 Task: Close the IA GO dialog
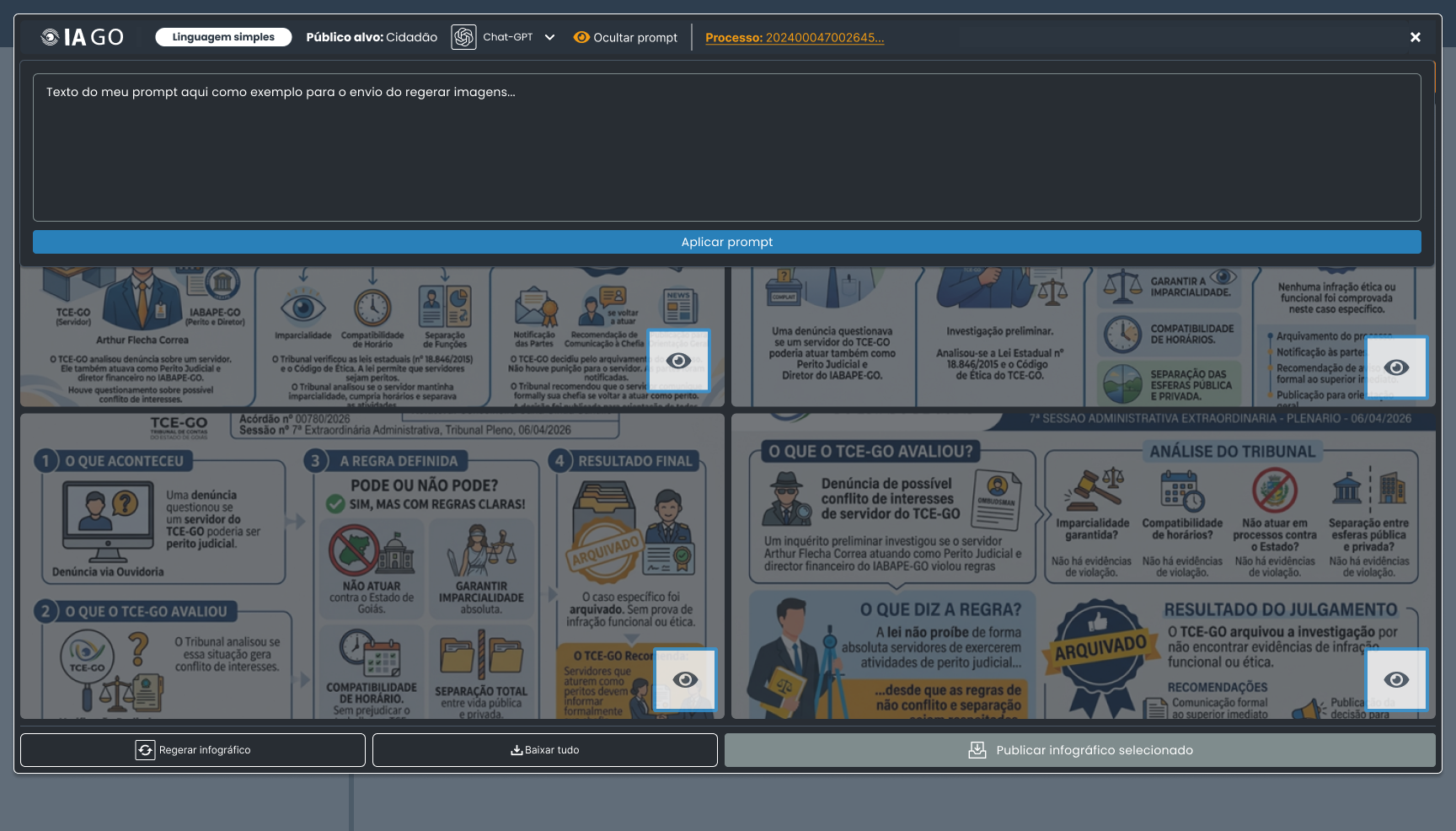coord(1416,37)
